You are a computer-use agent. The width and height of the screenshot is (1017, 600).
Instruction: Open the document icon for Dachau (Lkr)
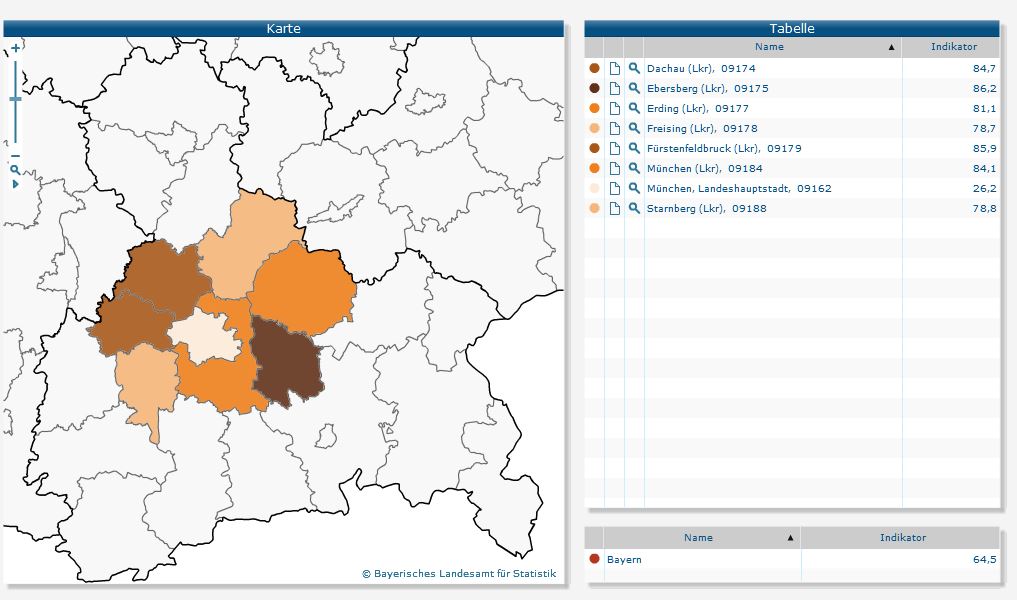(615, 68)
